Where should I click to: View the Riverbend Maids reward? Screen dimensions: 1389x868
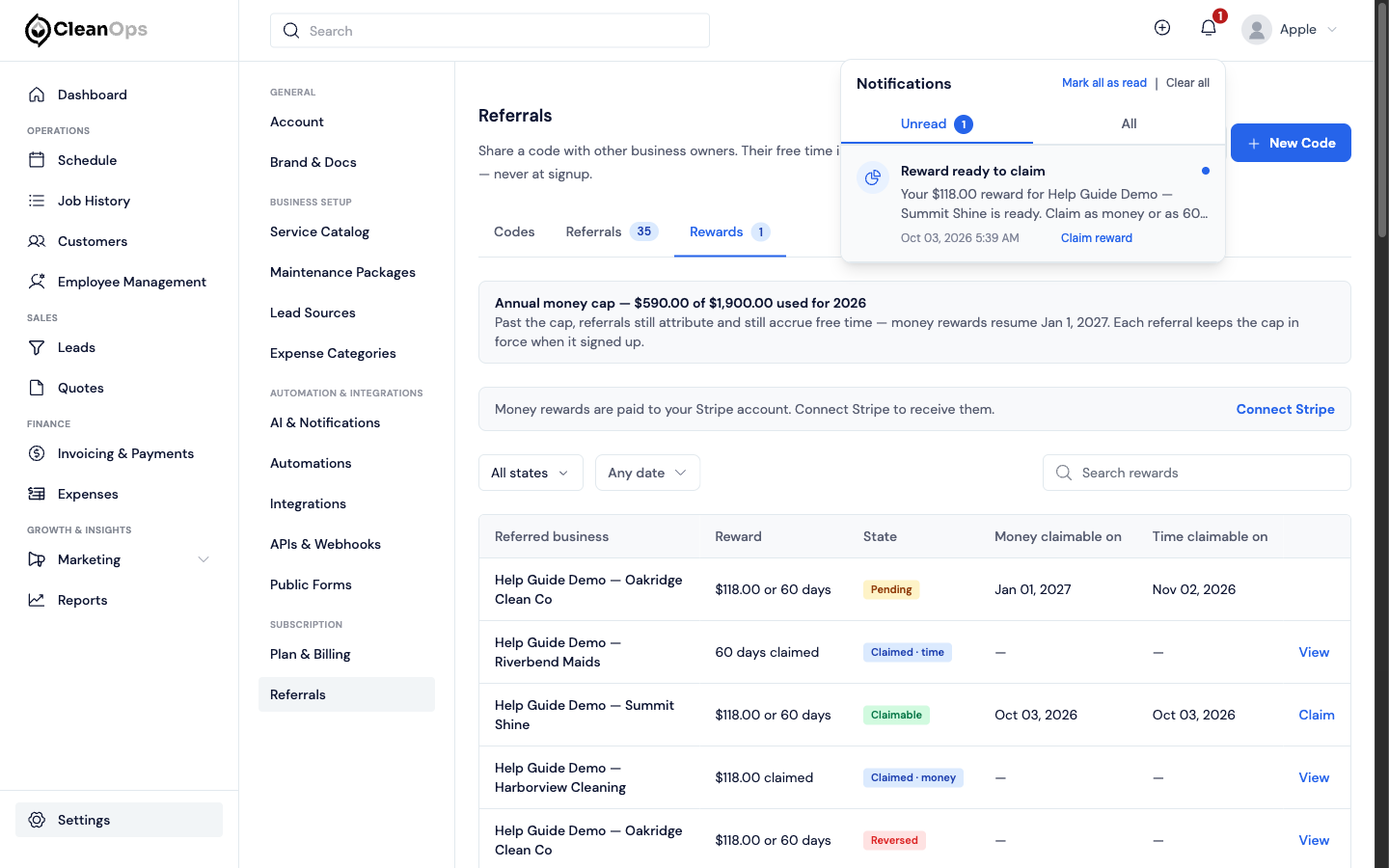click(x=1314, y=652)
